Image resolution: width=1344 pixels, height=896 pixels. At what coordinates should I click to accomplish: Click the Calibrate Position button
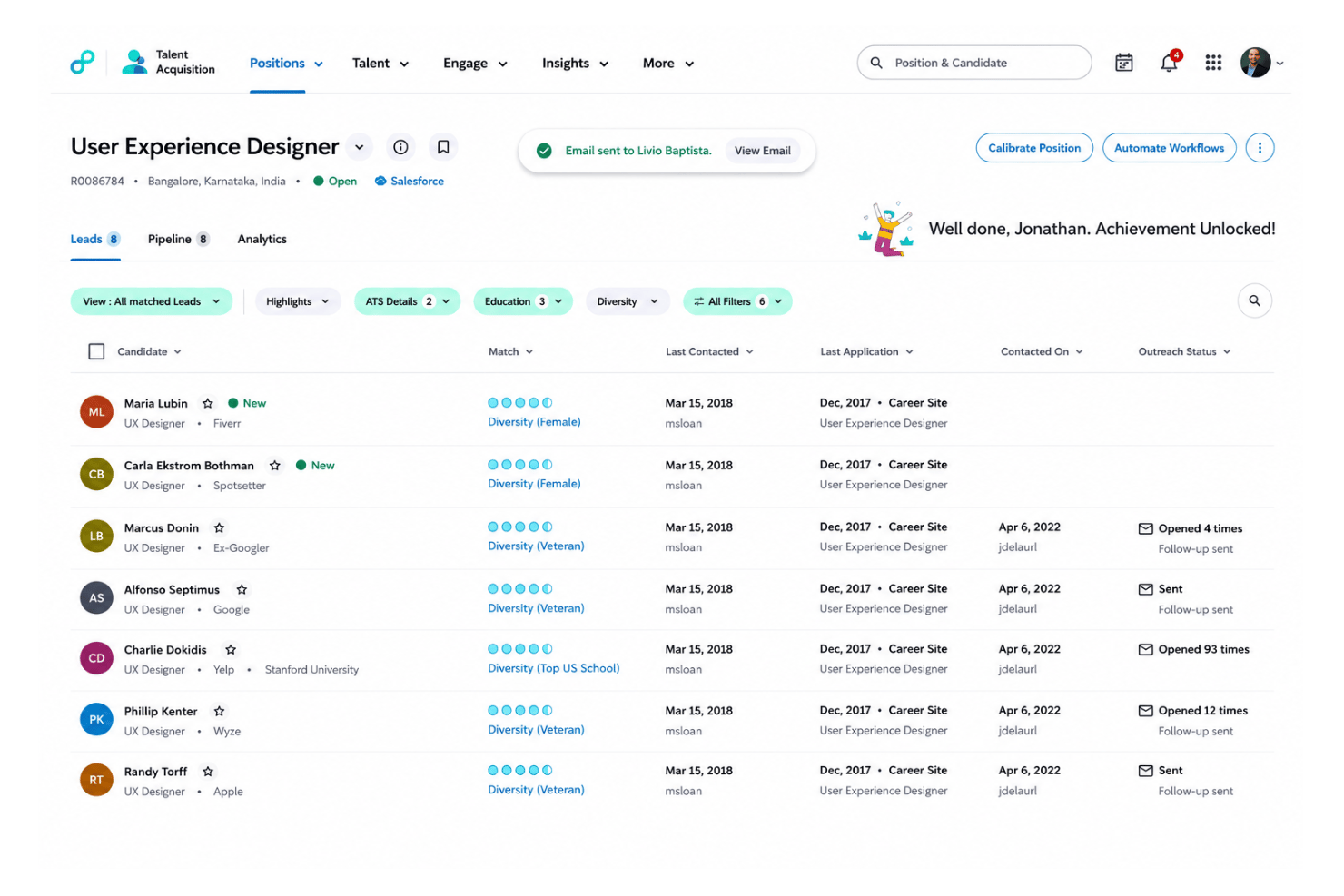[1034, 148]
